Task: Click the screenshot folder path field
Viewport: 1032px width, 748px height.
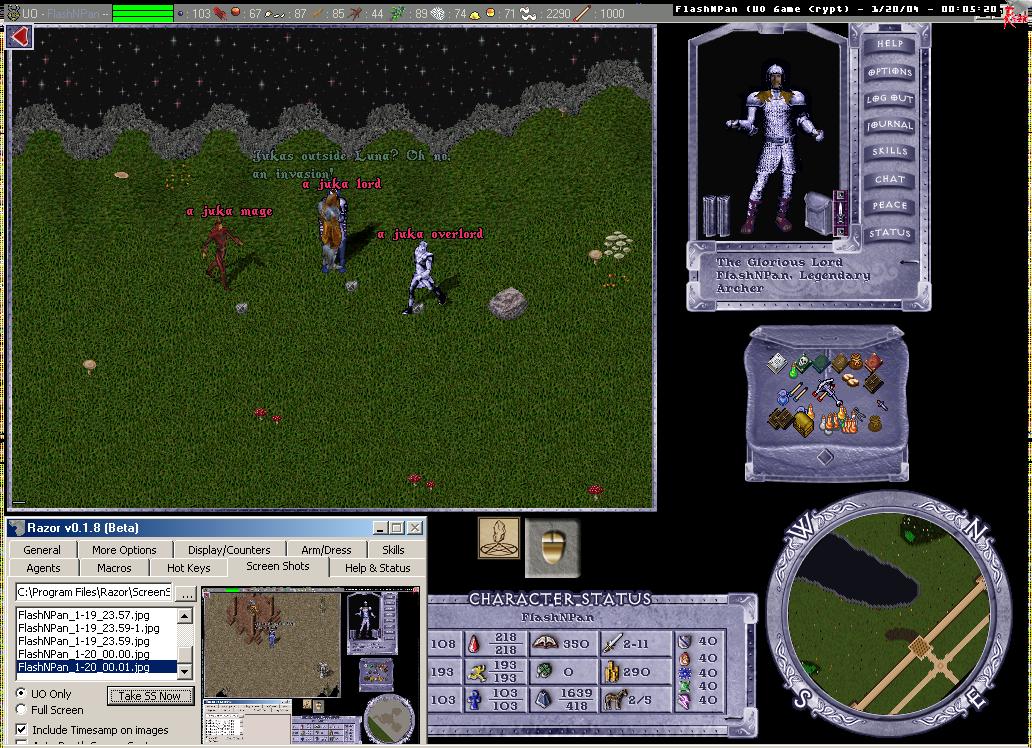Action: (94, 592)
